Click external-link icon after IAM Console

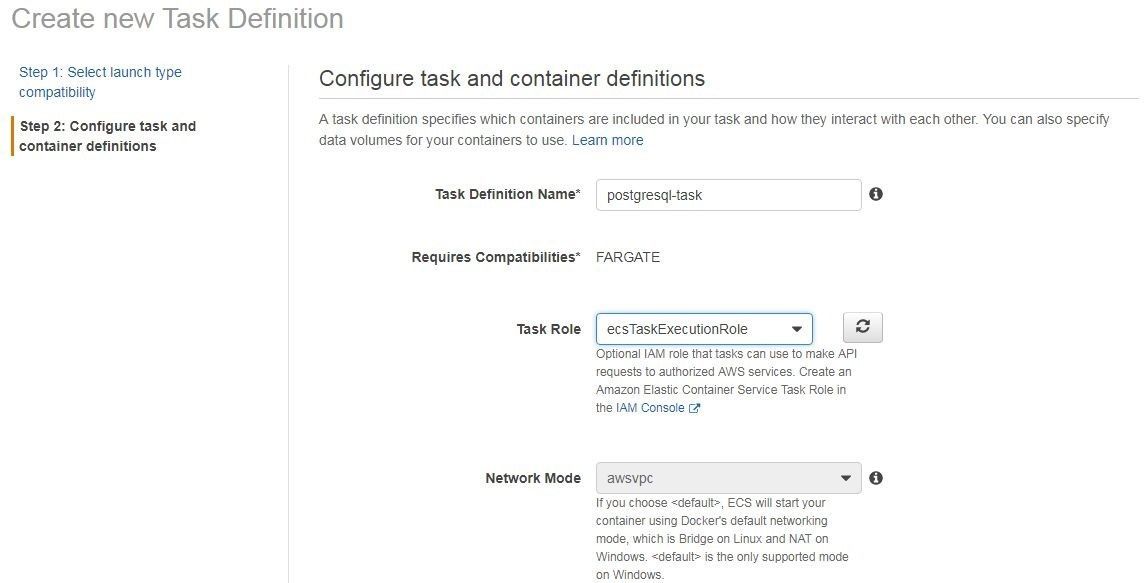[695, 409]
